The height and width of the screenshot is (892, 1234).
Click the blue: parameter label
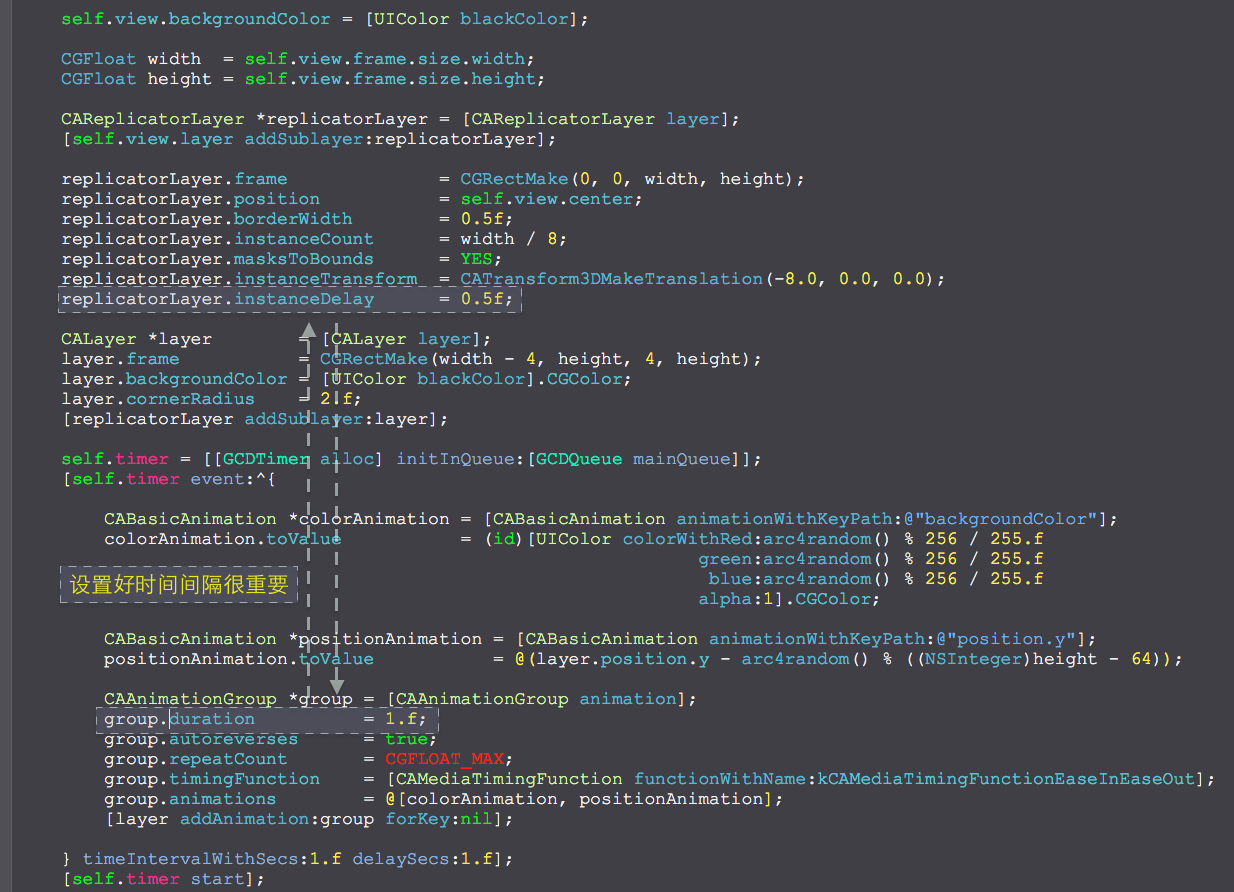736,579
